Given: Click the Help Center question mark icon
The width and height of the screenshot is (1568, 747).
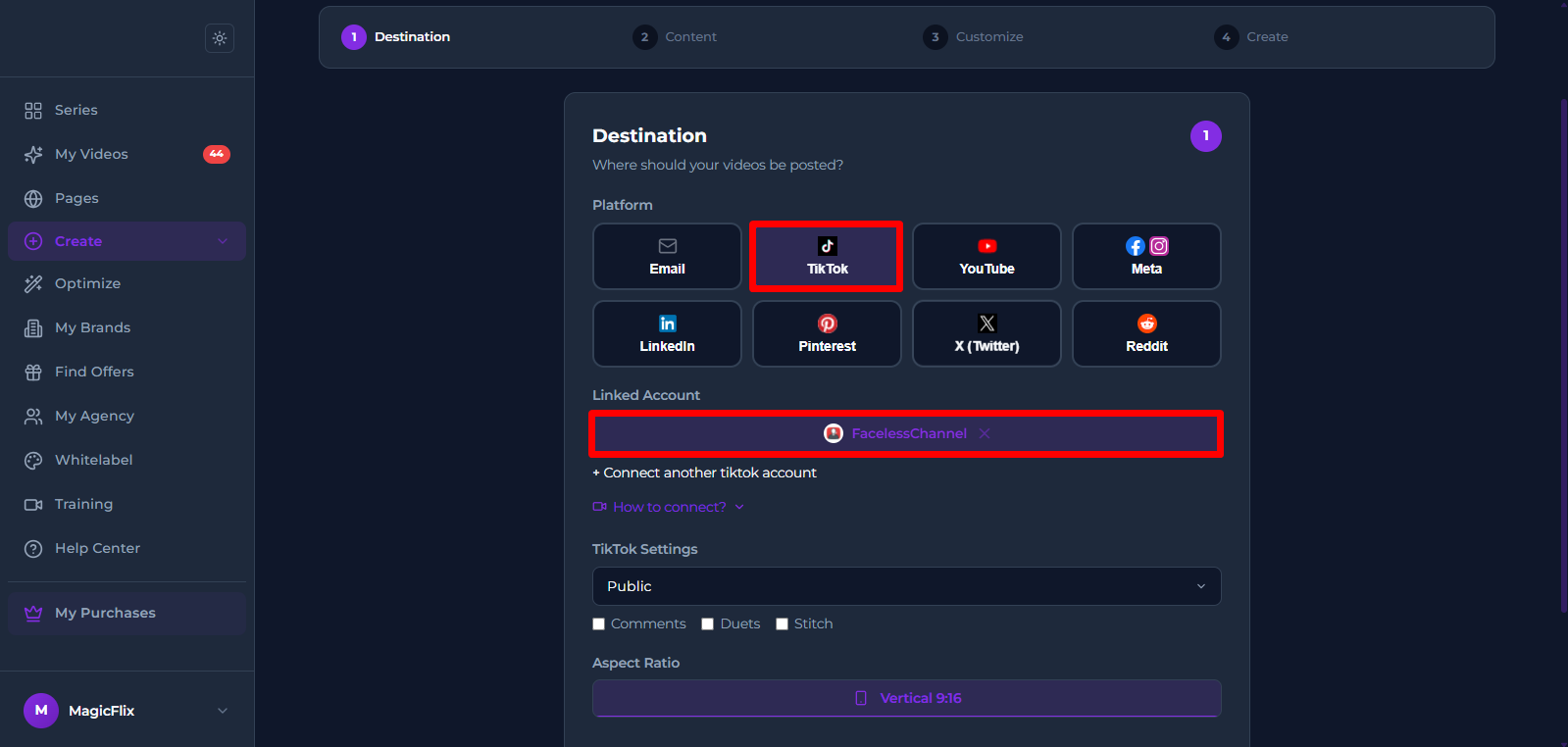Looking at the screenshot, I should (33, 549).
